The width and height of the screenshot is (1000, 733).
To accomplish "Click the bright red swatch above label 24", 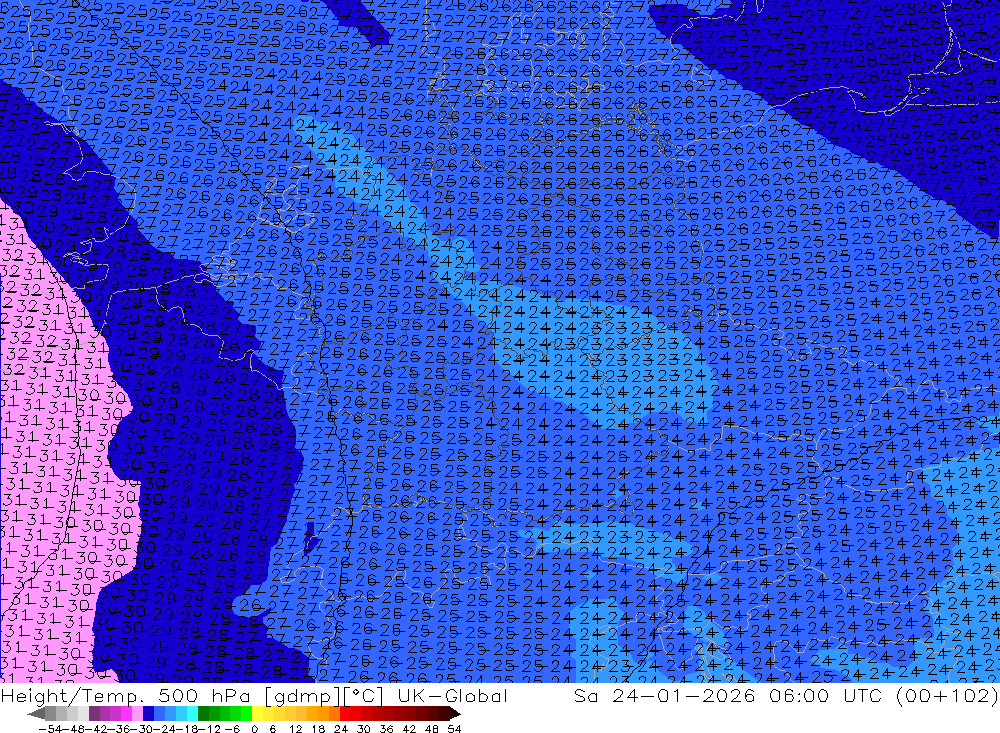I will (x=345, y=714).
